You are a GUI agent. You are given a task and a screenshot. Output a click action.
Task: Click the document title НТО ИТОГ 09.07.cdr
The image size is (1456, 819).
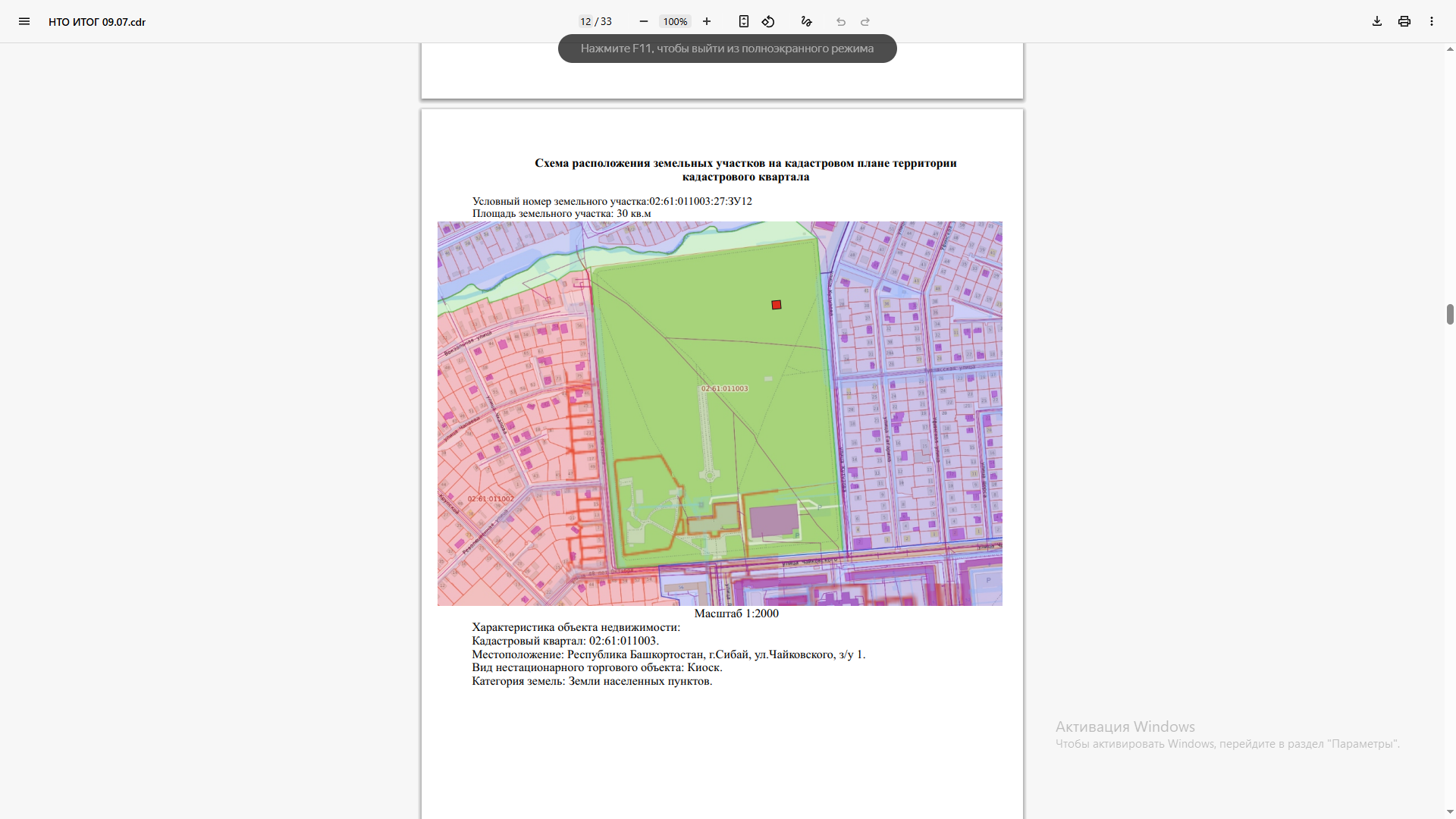tap(97, 22)
